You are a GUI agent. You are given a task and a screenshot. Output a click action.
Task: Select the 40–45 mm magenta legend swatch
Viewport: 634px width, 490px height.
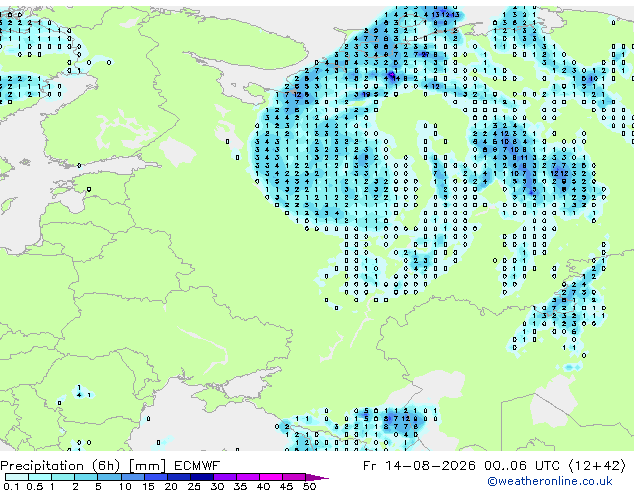pos(271,477)
